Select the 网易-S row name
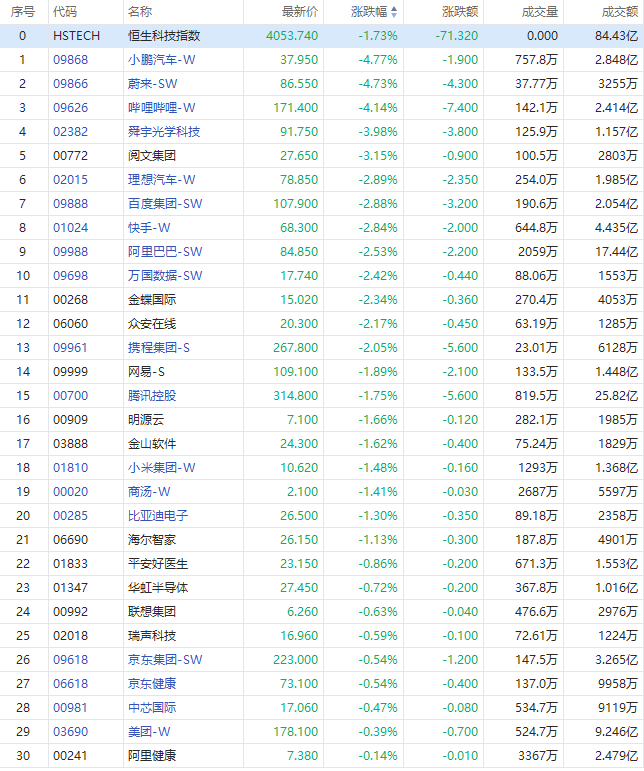644x771 pixels. [x=146, y=372]
